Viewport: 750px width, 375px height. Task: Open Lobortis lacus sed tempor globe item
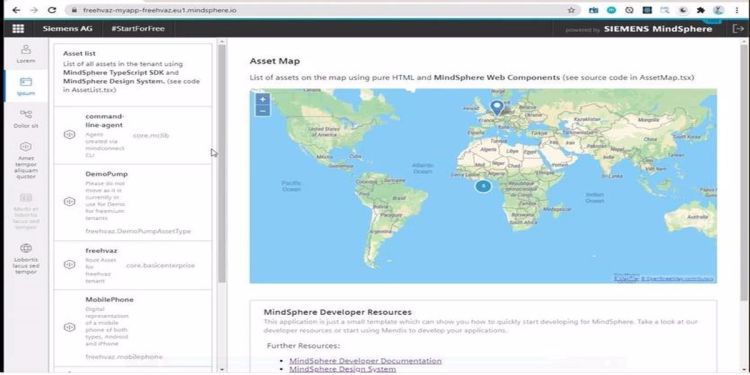(26, 259)
